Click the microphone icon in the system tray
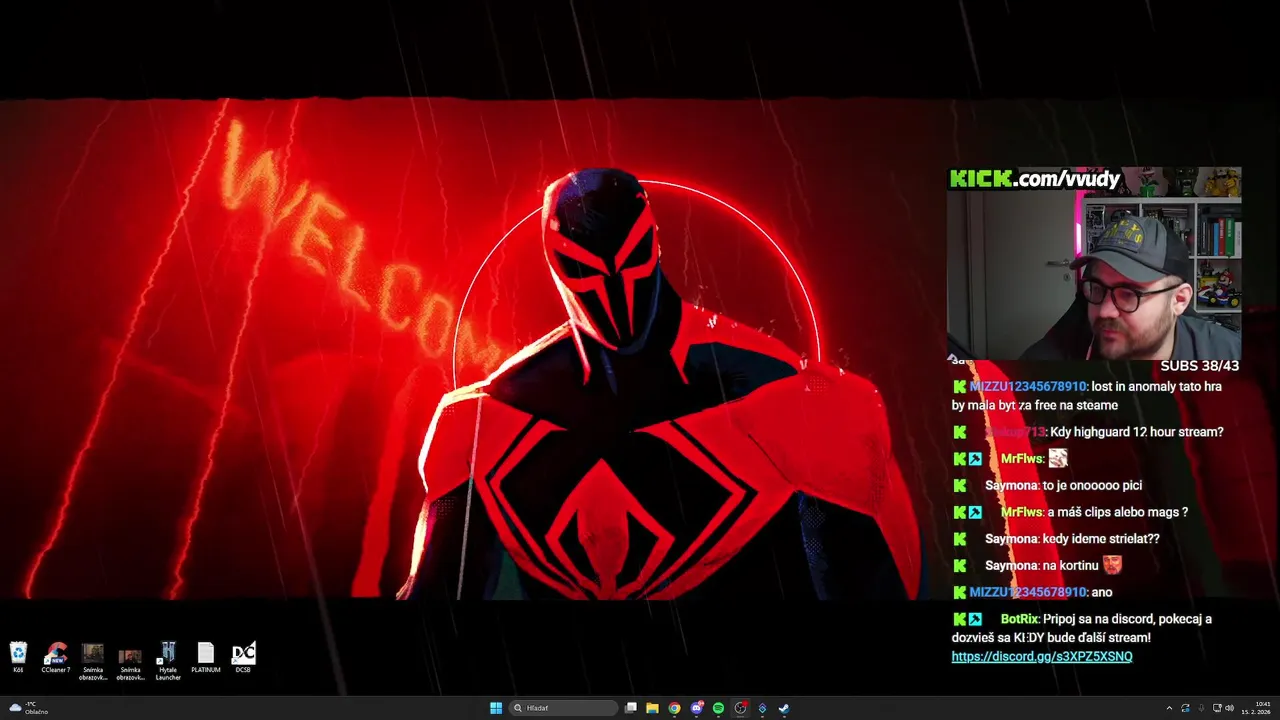 1201,708
